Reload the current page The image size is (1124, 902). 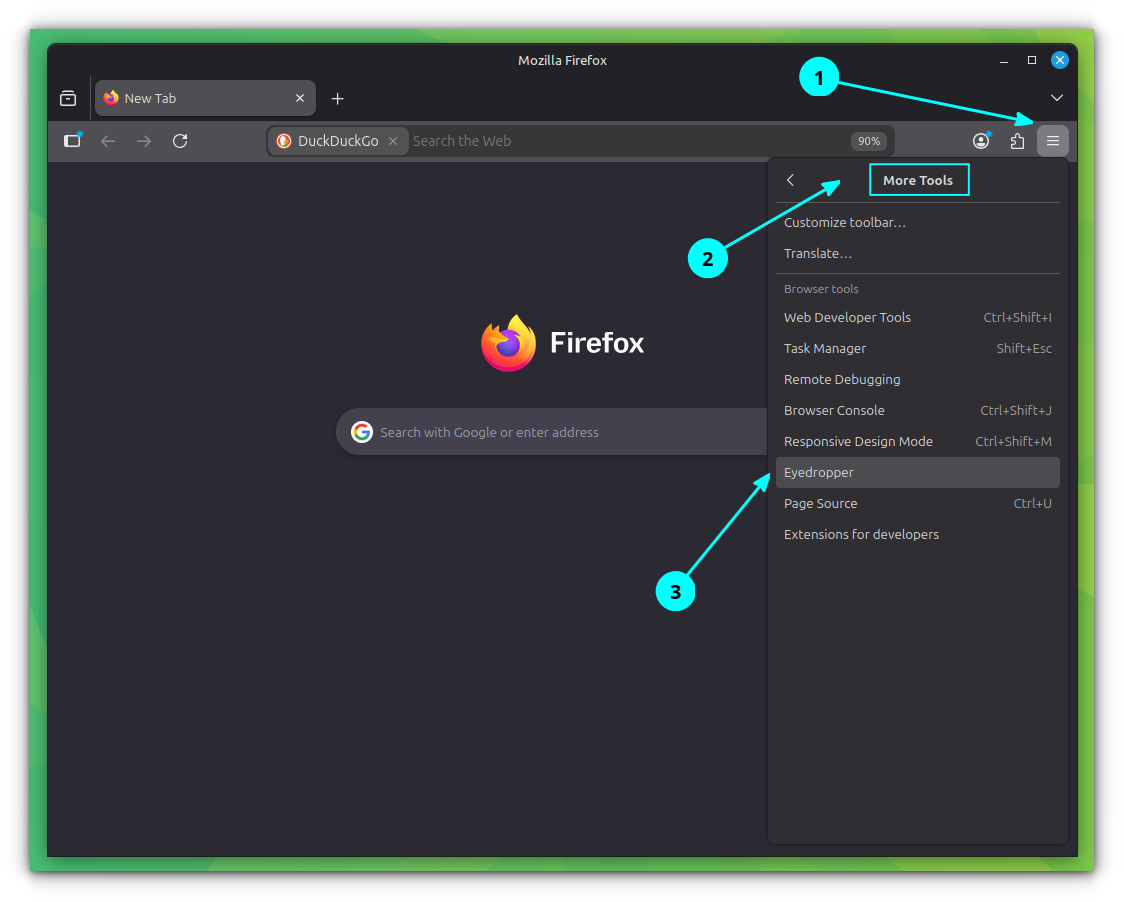point(180,141)
